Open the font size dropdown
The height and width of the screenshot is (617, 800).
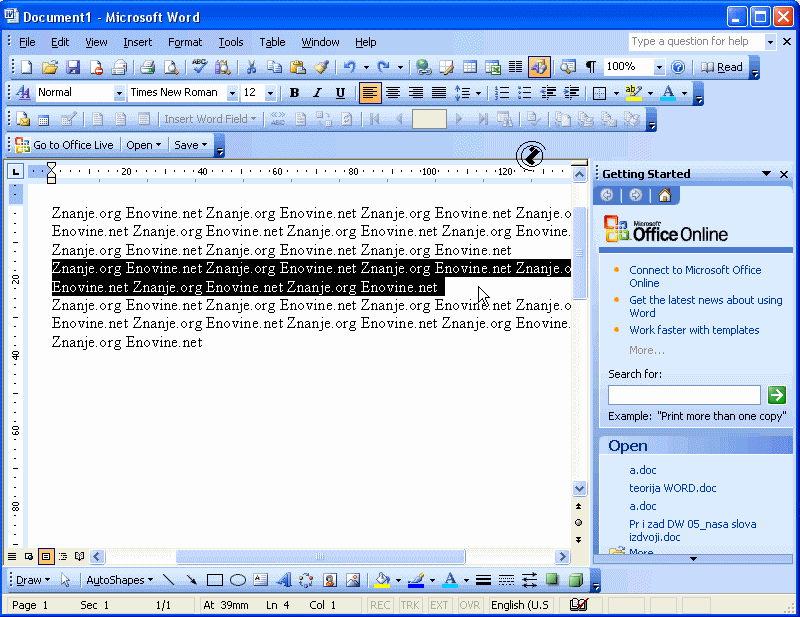(270, 93)
